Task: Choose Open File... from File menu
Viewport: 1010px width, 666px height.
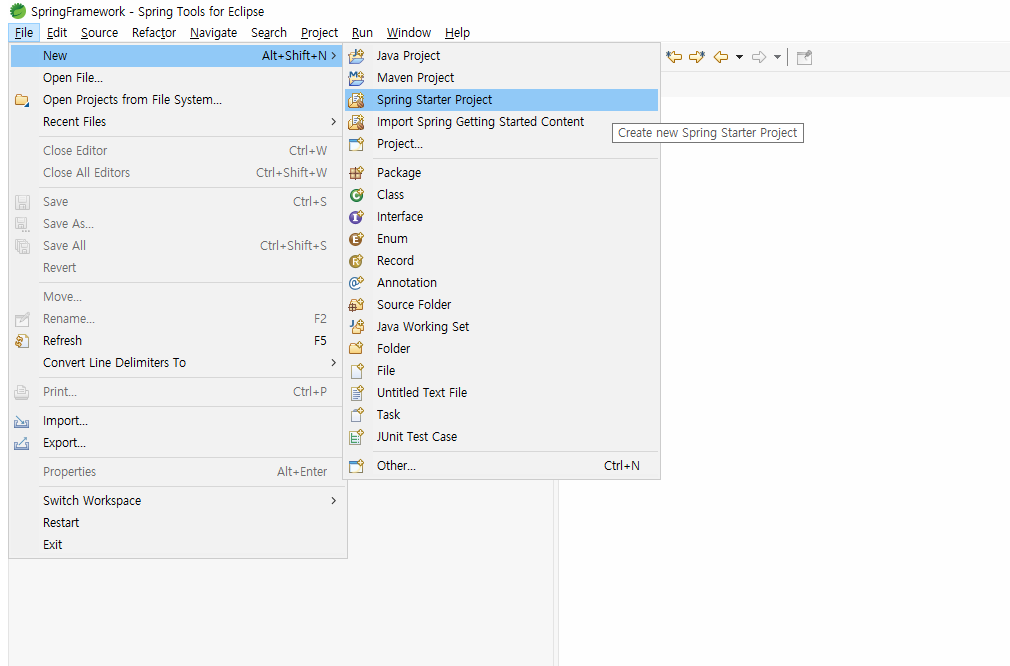Action: click(175, 78)
